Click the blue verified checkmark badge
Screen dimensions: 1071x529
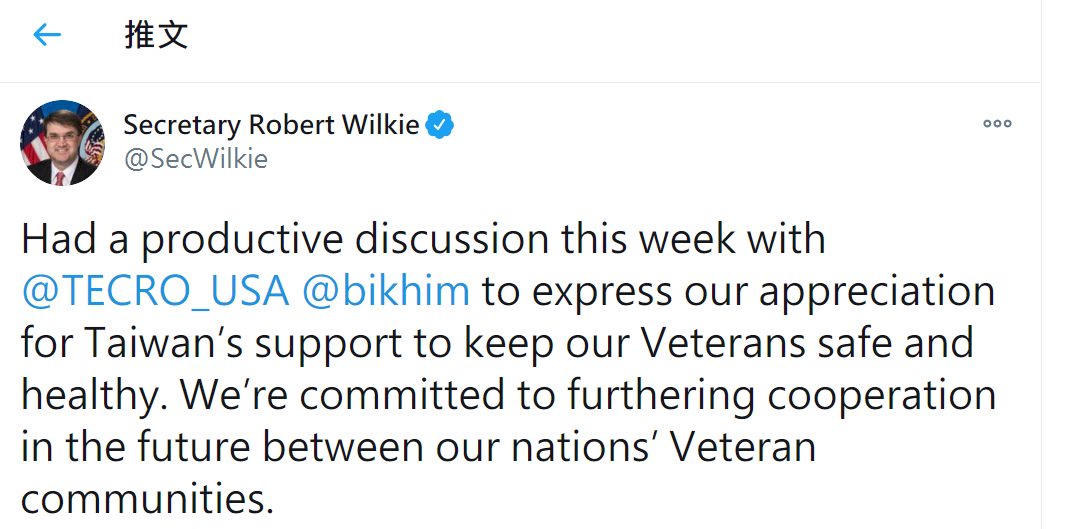(x=439, y=125)
